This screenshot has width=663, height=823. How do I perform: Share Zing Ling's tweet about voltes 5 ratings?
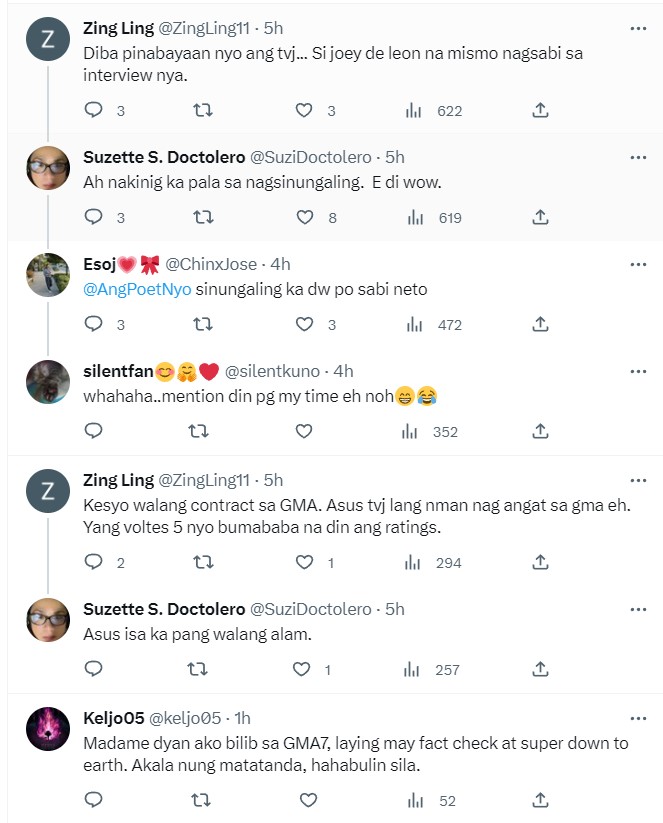[540, 562]
